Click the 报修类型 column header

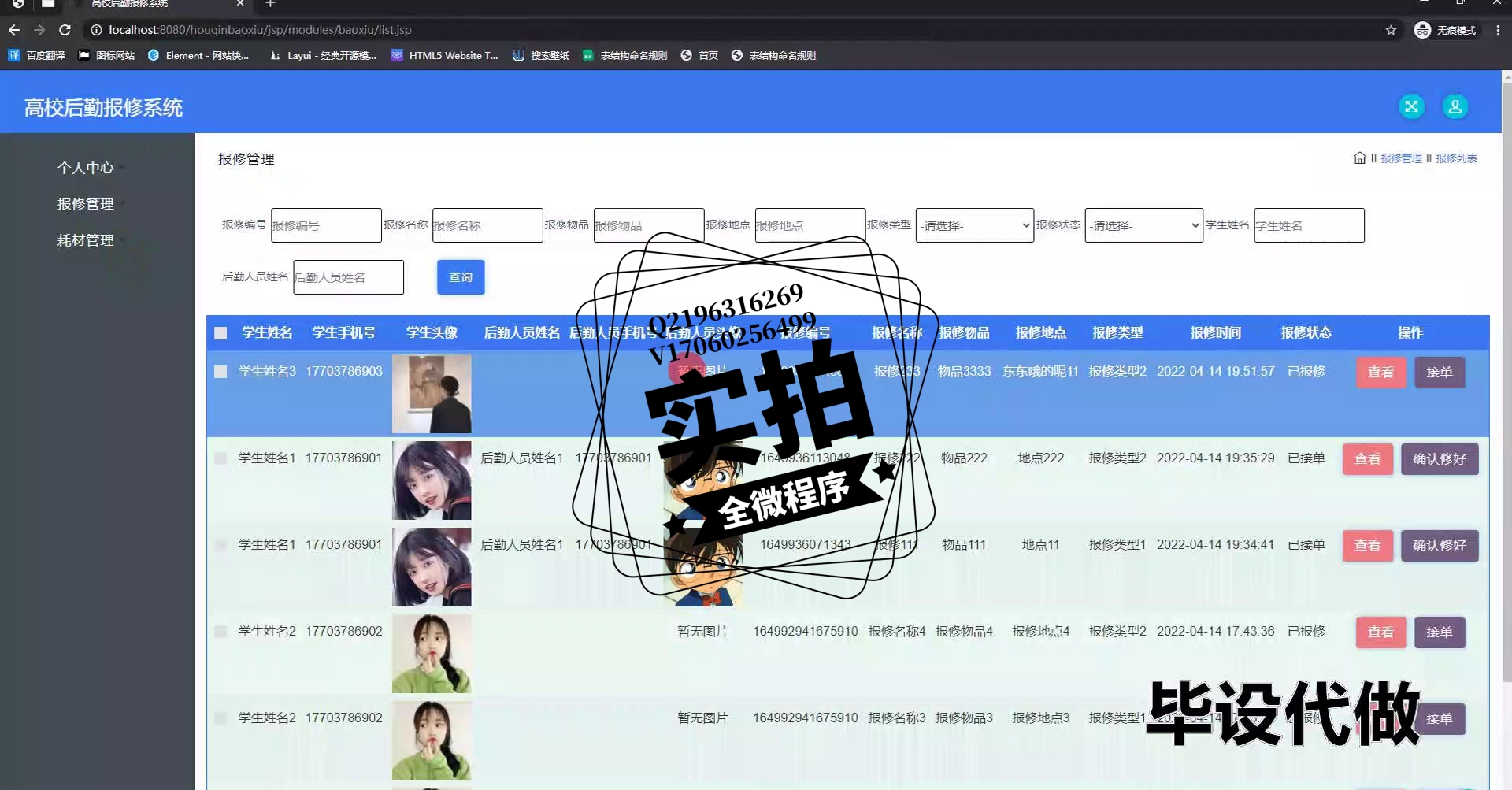pos(1117,333)
